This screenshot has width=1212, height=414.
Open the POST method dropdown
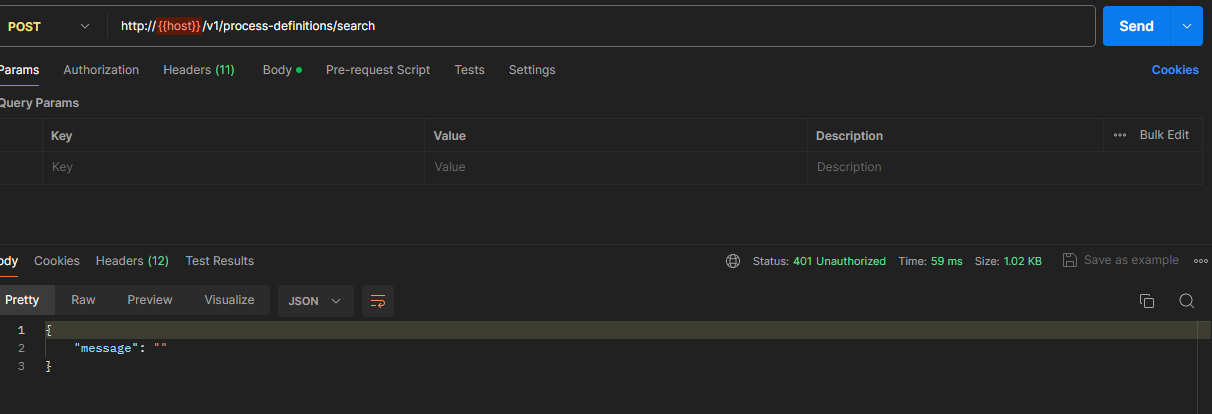(48, 26)
